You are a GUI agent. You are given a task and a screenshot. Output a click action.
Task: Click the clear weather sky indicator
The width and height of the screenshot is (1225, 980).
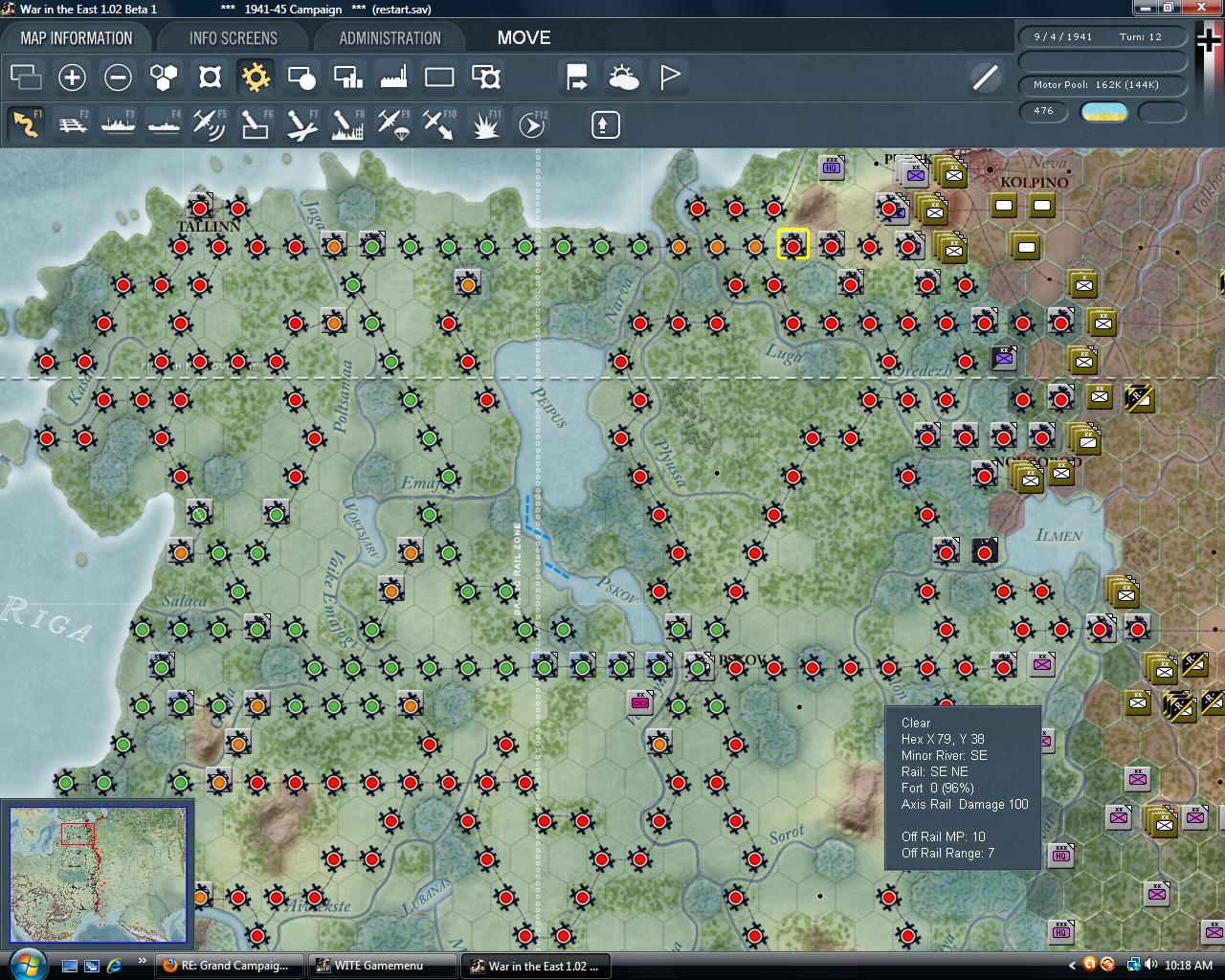tap(1103, 112)
